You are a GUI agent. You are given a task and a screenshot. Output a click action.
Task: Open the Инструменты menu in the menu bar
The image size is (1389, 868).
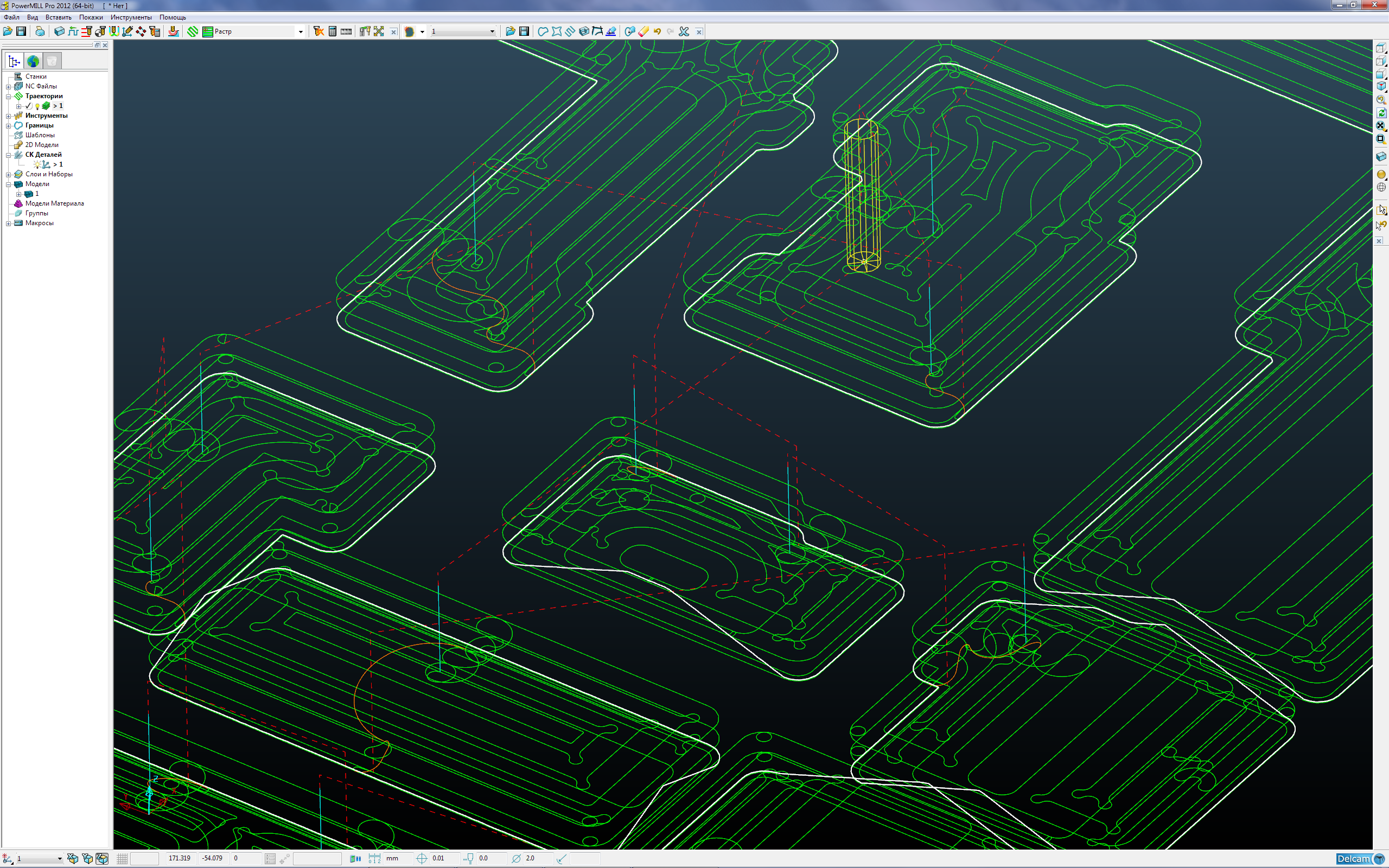[x=131, y=17]
